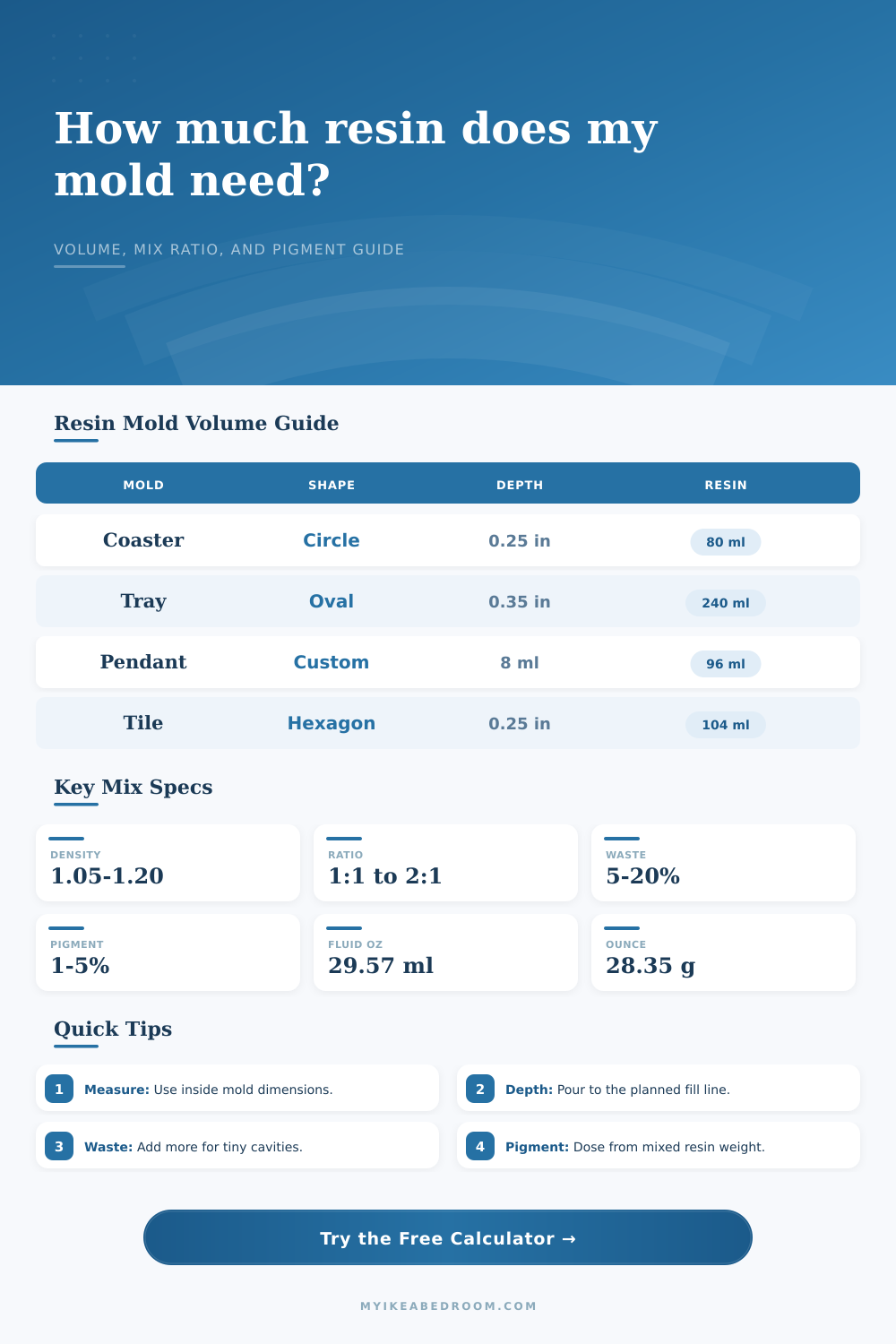Image resolution: width=896 pixels, height=1344 pixels.
Task: Click the number 4 badge beside Pigment tip
Action: pyautogui.click(x=480, y=1146)
